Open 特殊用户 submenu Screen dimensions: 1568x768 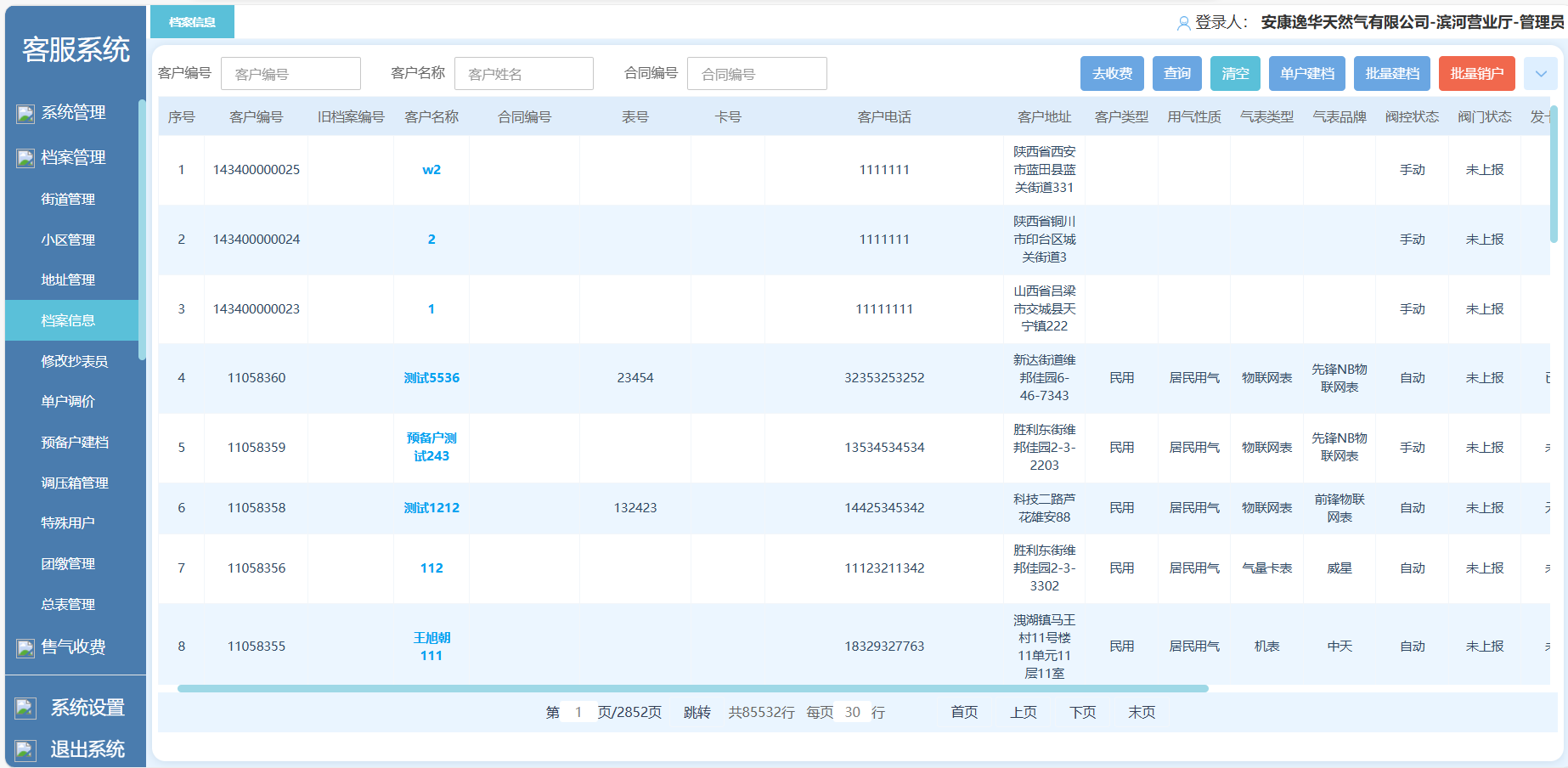tap(68, 522)
